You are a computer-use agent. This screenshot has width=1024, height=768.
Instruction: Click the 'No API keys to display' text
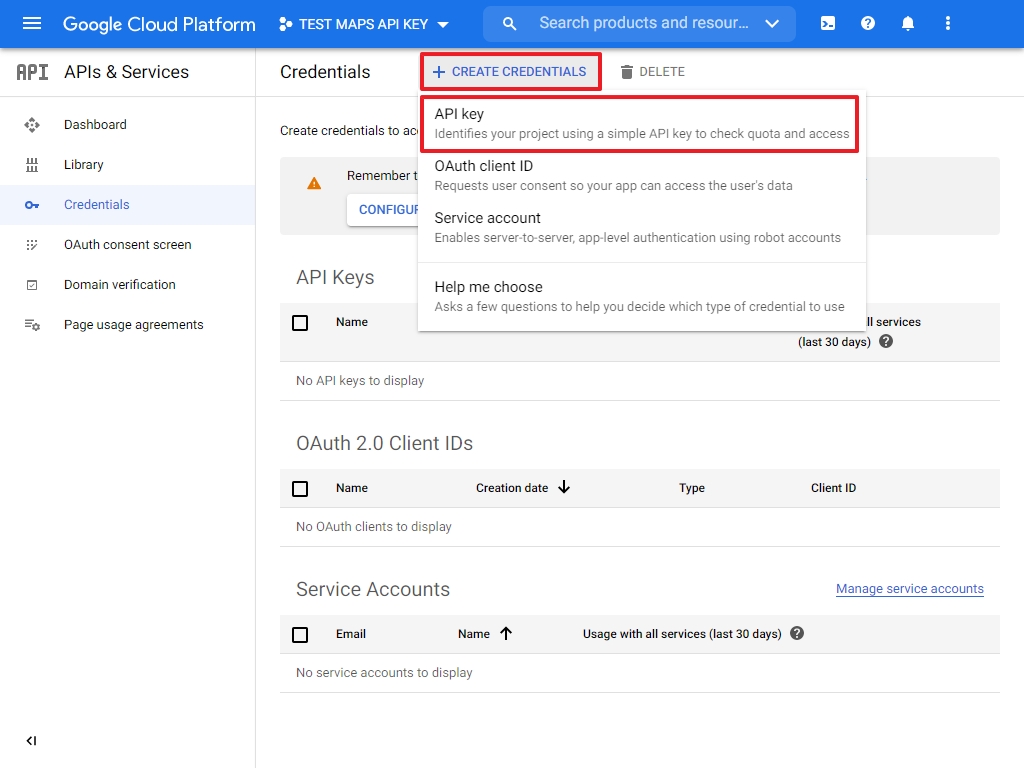coord(360,381)
